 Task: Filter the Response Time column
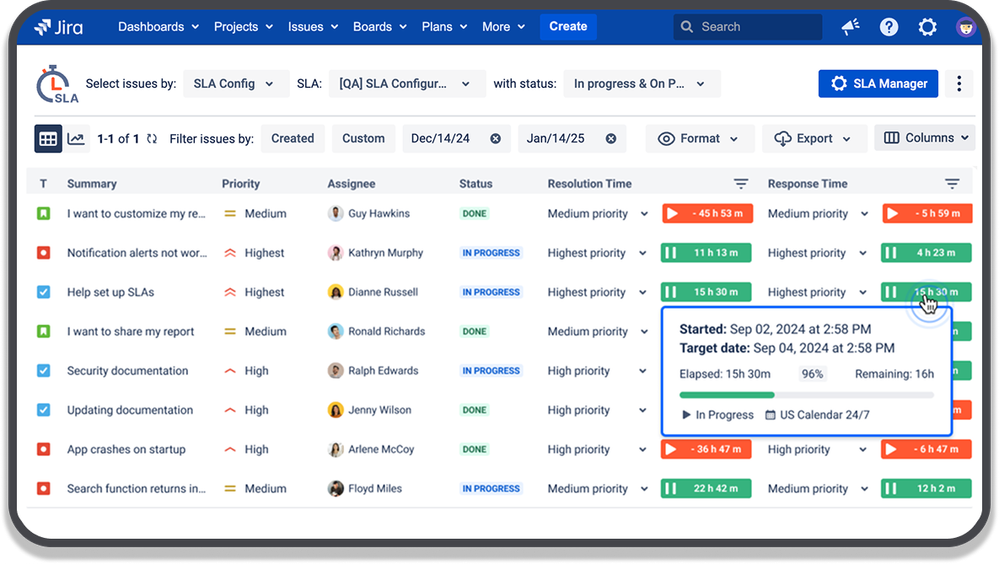click(x=952, y=184)
